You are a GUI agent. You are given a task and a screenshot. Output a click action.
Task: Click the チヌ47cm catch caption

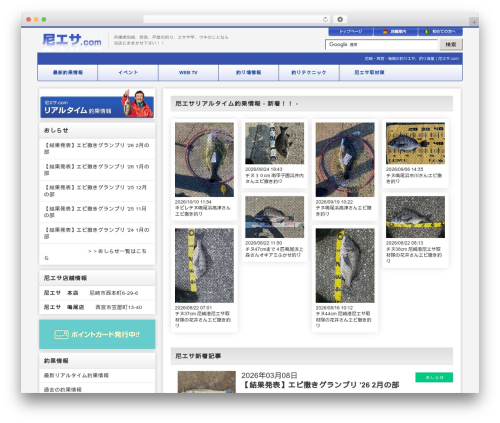point(274,252)
